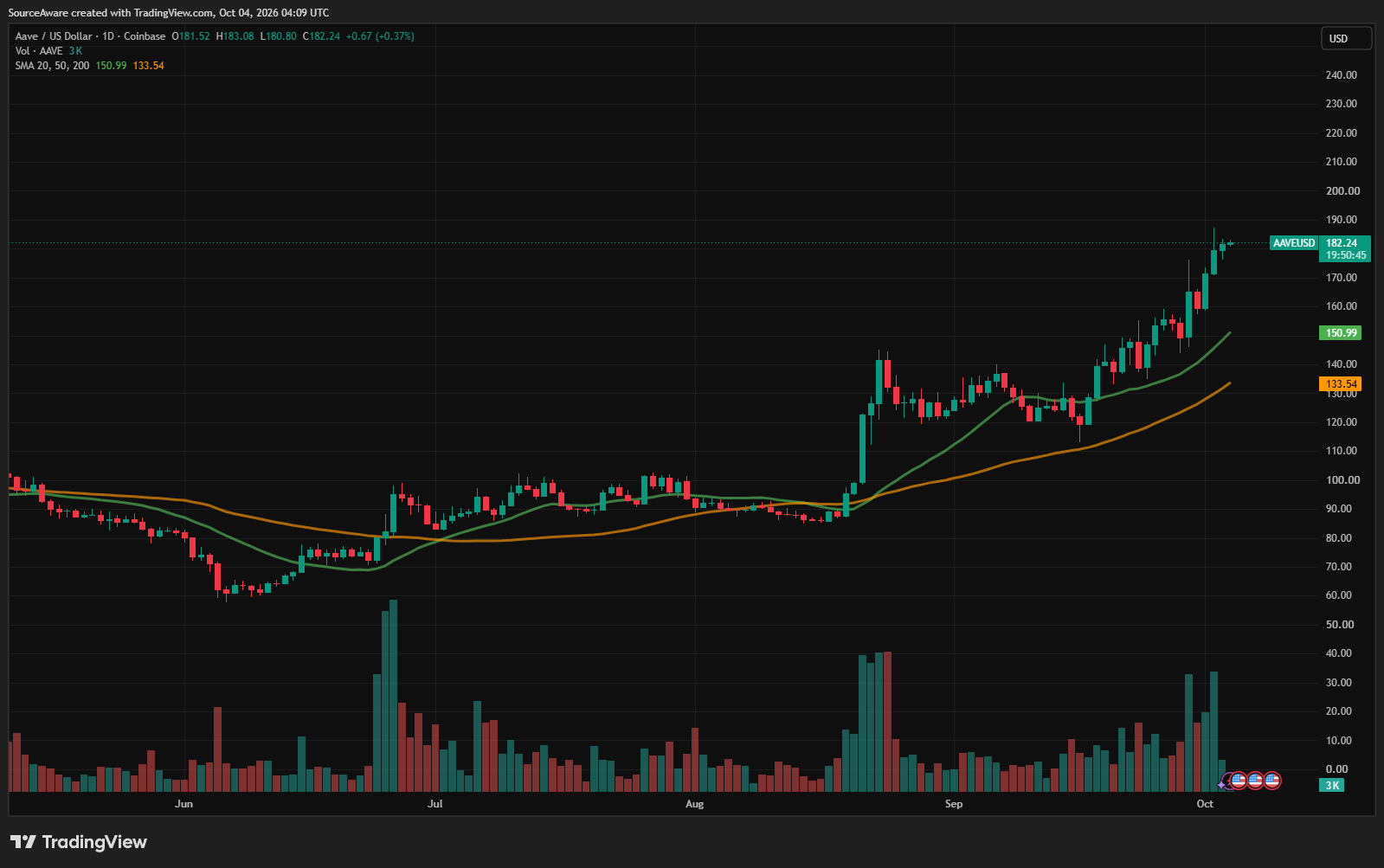This screenshot has width=1384, height=868.
Task: Click the rightmost US flag event icon
Action: 1272,781
